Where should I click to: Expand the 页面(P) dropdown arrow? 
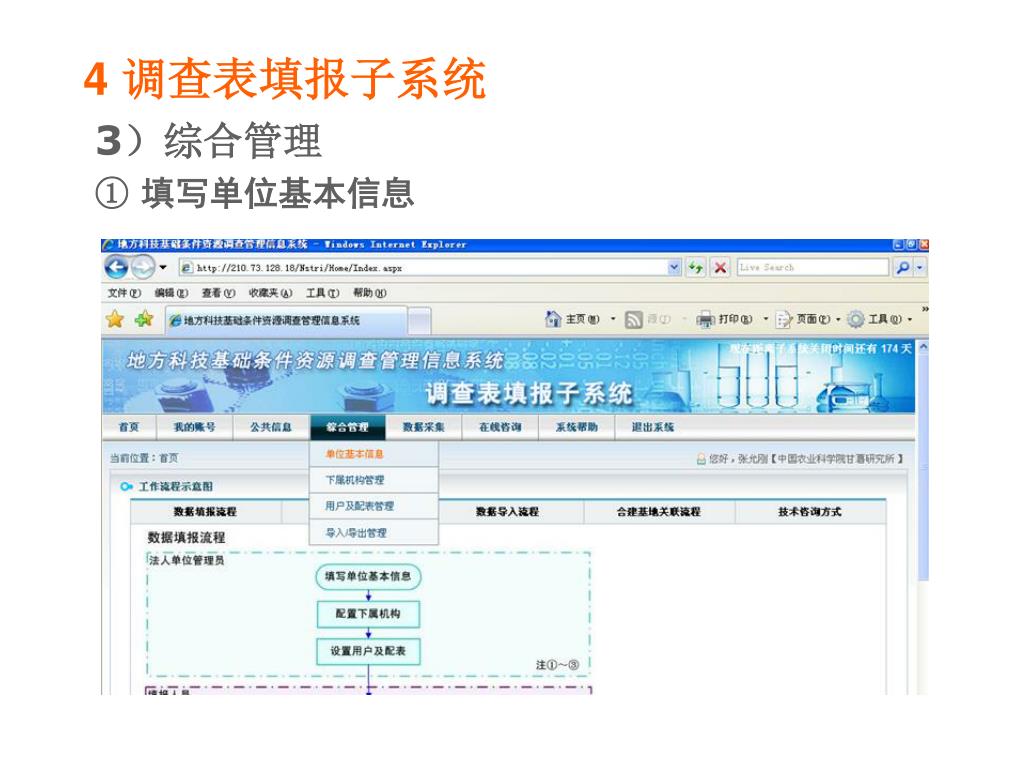click(x=839, y=319)
